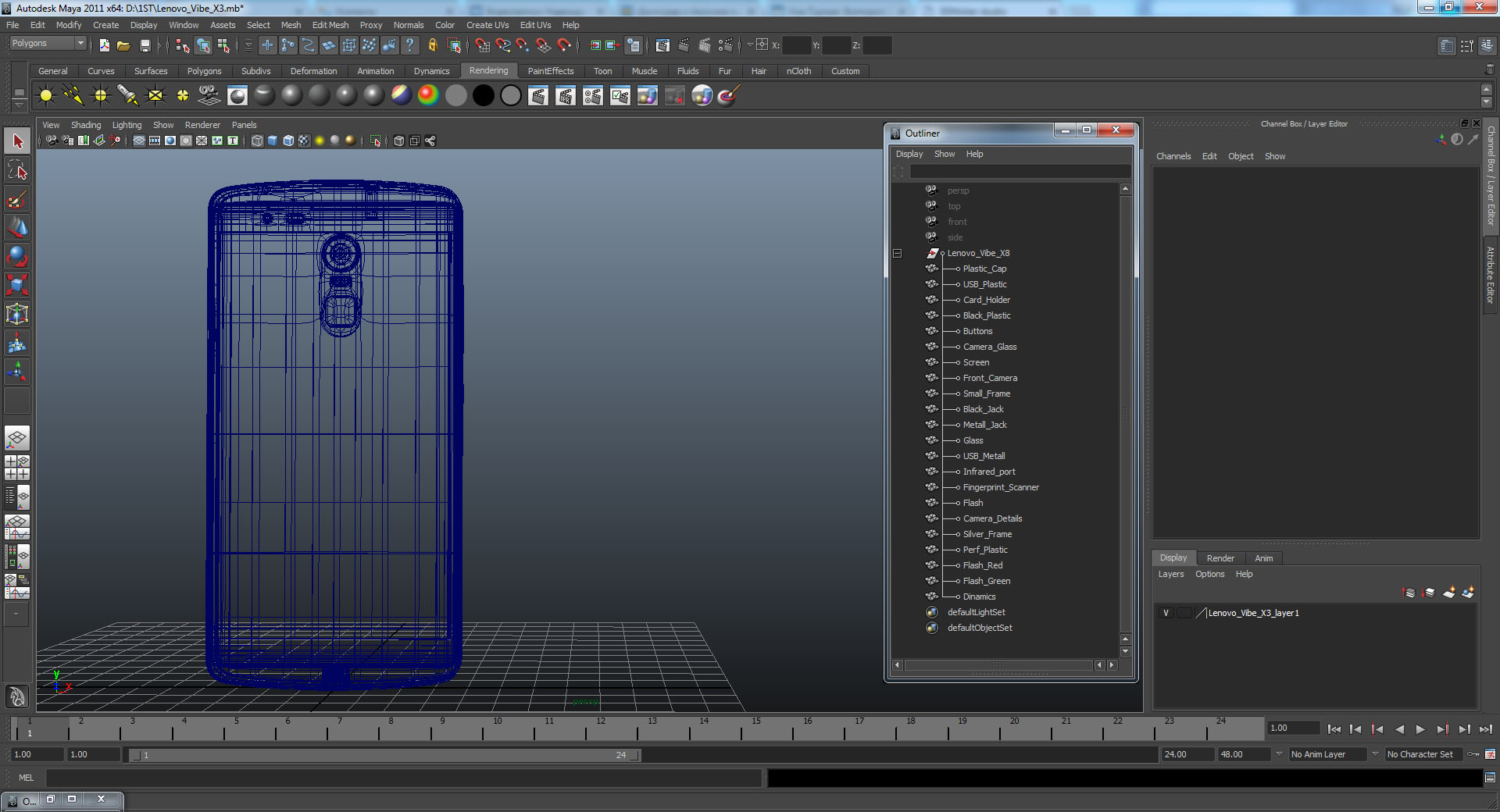Toggle X-ray viewport icon

tap(399, 141)
